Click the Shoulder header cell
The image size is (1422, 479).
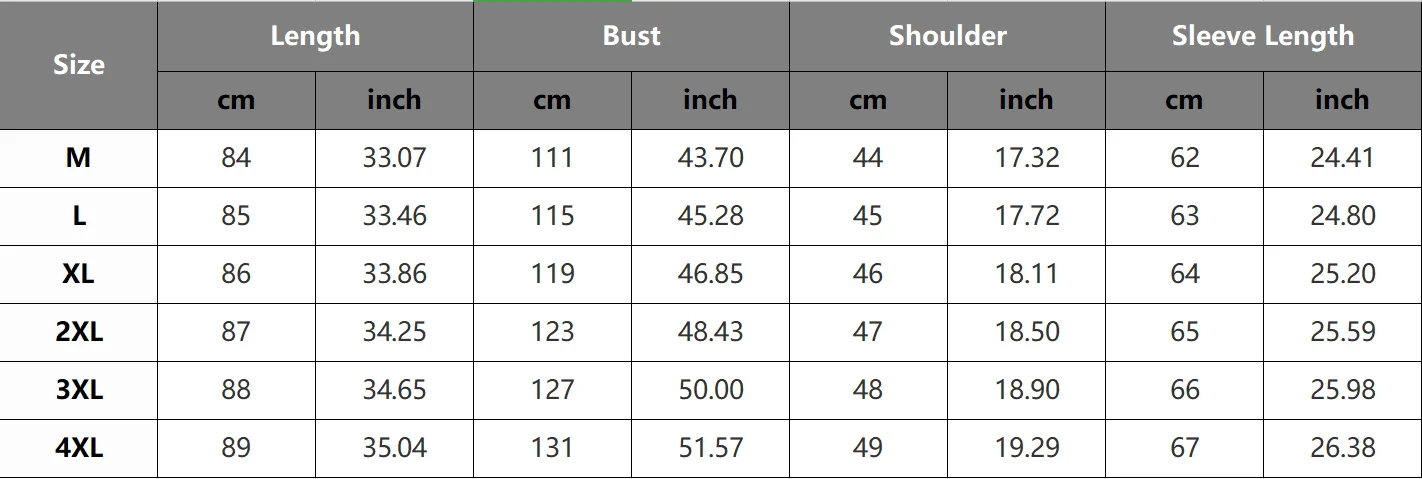coord(947,36)
